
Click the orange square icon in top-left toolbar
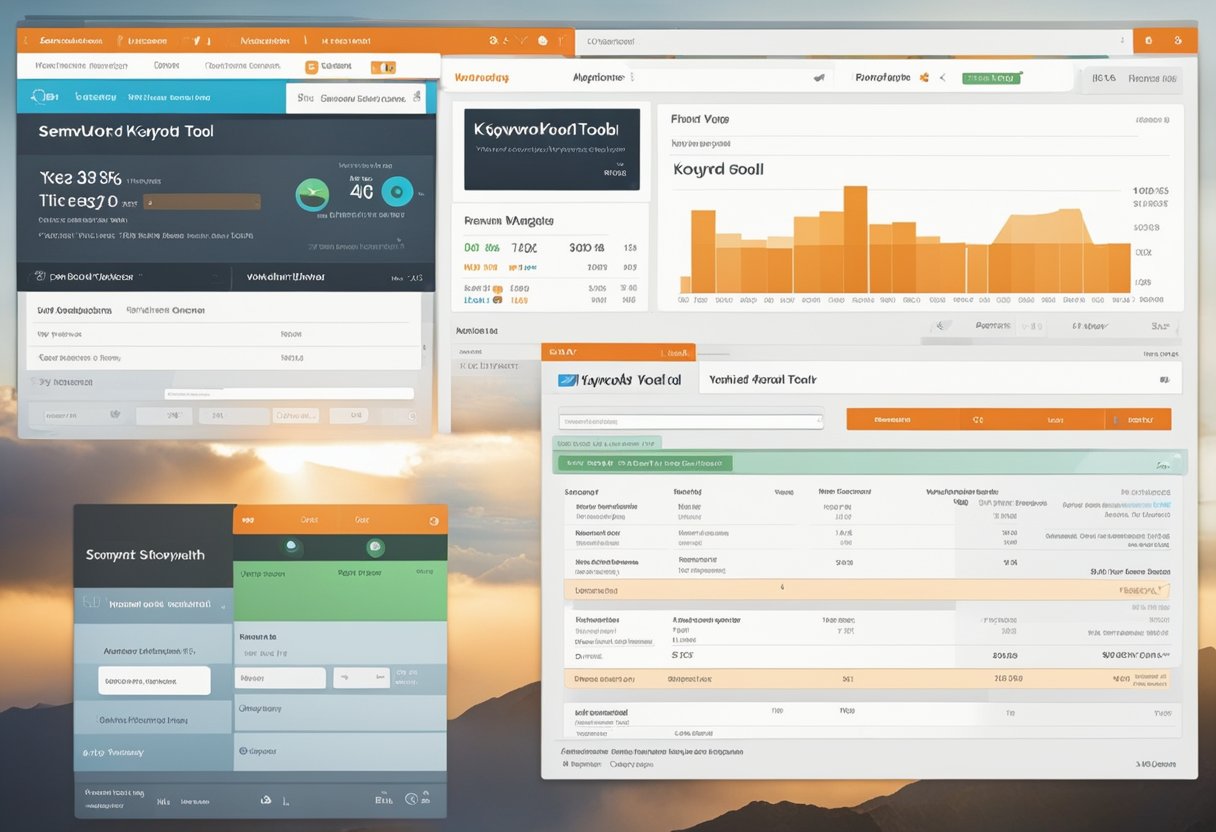[312, 67]
